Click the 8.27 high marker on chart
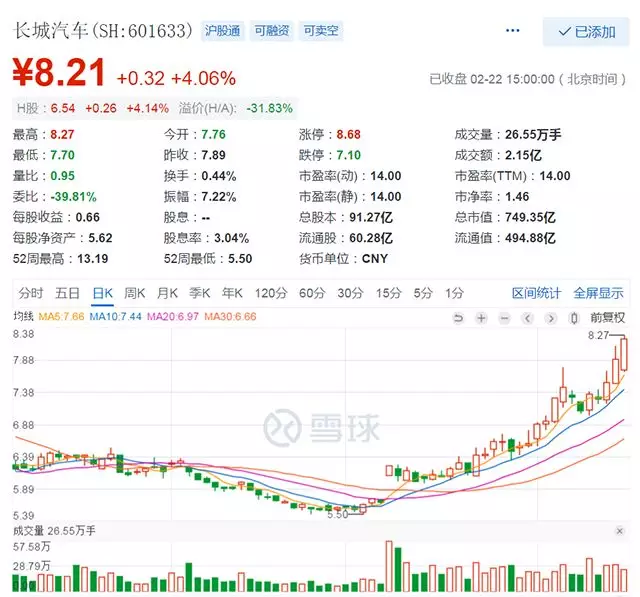 [598, 335]
